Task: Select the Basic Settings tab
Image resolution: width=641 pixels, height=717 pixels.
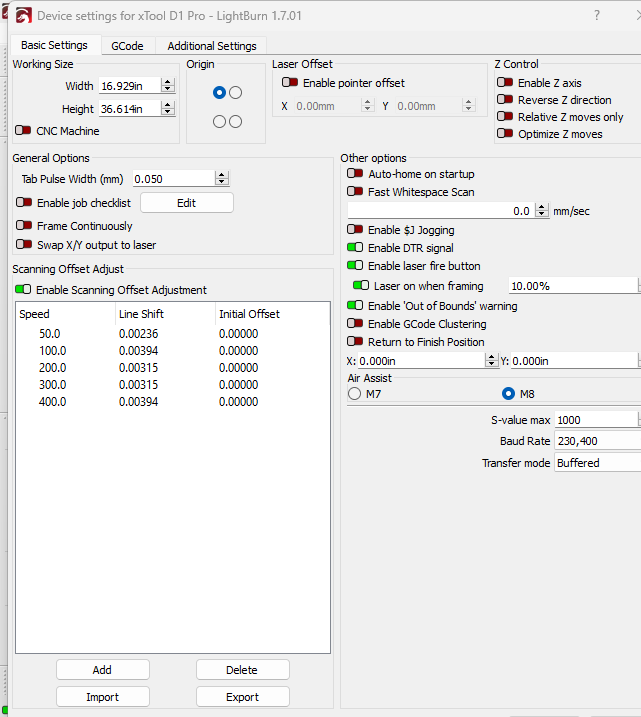Action: point(54,45)
